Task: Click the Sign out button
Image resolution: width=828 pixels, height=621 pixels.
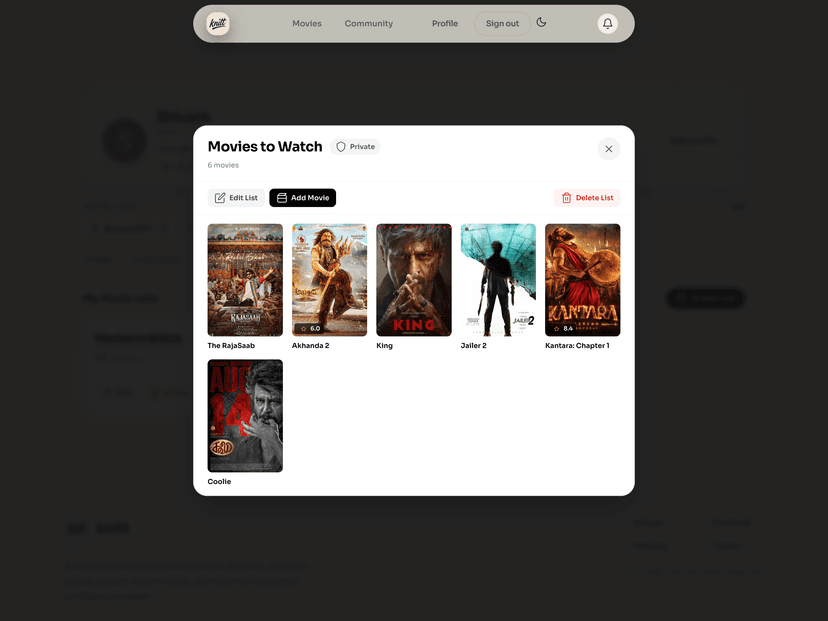Action: 502,23
